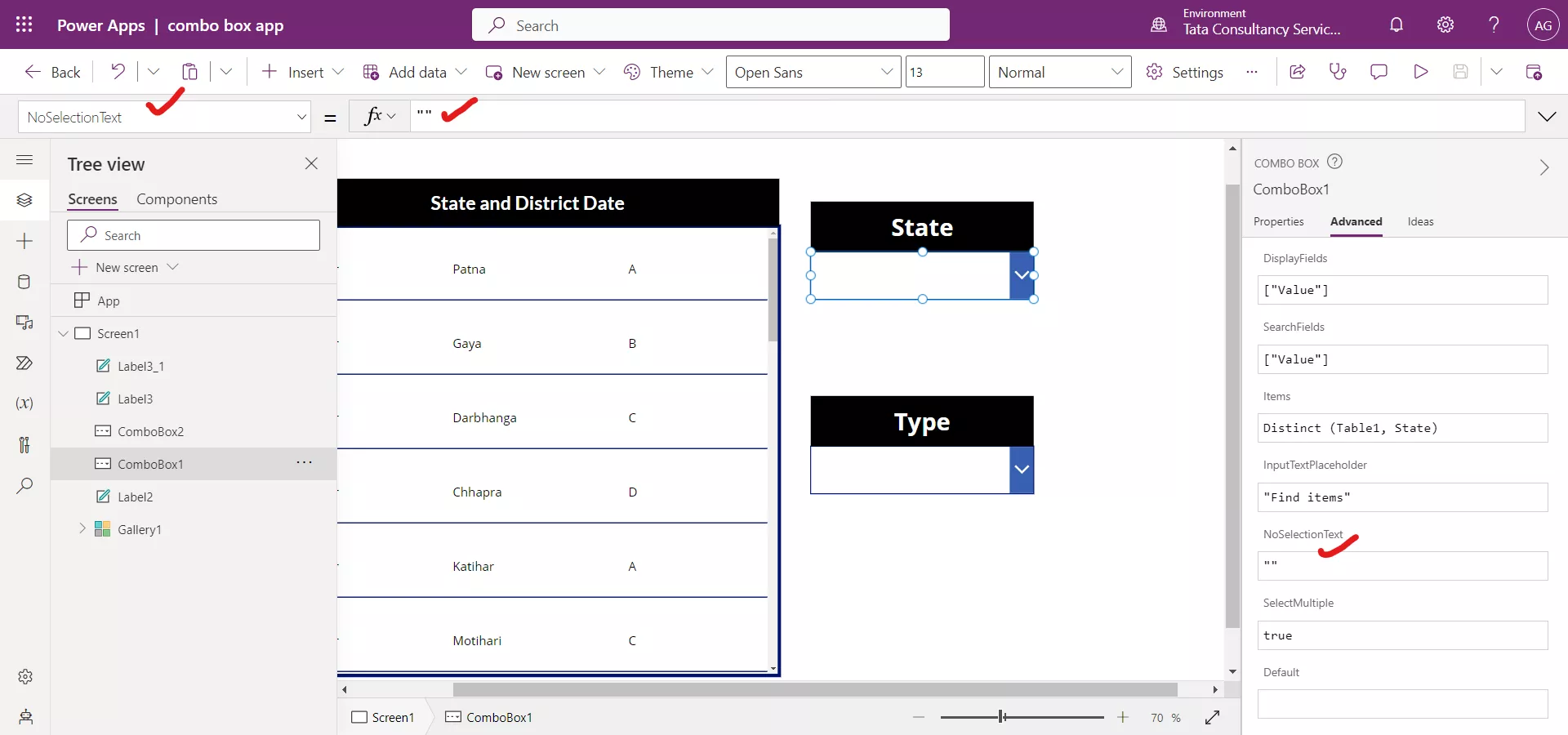Select the Power Automate sidebar icon

(24, 363)
